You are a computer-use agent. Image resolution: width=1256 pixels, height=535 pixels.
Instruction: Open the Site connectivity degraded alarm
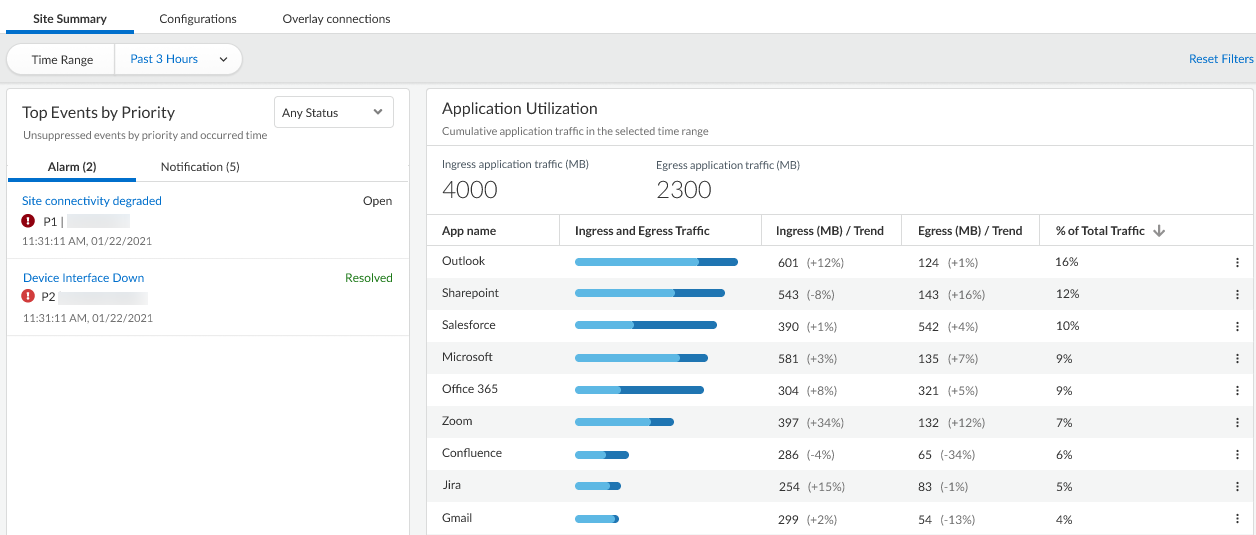pos(92,201)
